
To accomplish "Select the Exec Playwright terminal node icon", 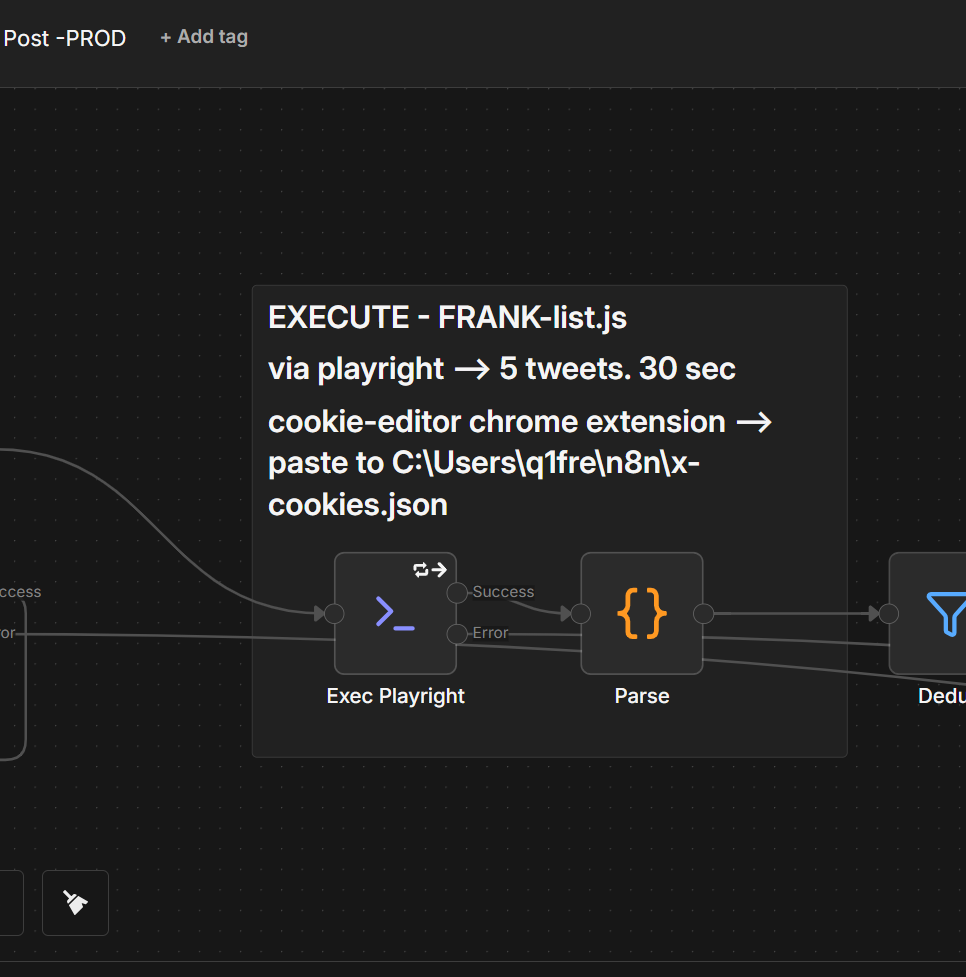I will pyautogui.click(x=395, y=613).
